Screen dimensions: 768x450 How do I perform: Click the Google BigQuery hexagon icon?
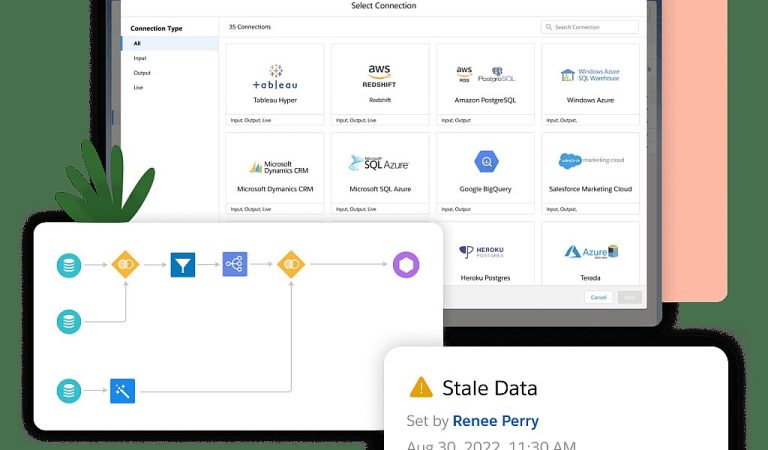tap(486, 162)
